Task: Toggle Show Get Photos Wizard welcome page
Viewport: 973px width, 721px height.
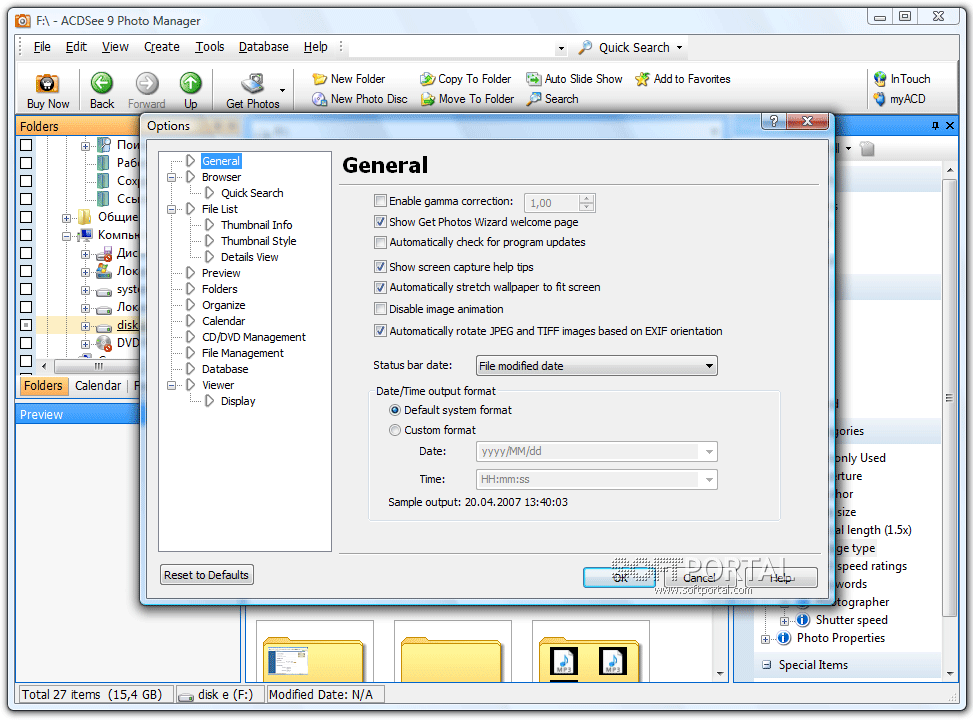Action: 380,222
